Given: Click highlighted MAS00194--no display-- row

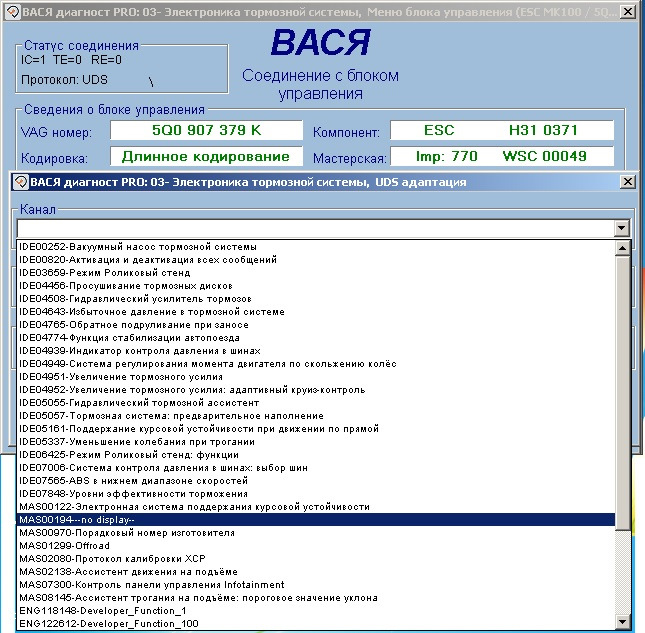Looking at the screenshot, I should click(316, 520).
